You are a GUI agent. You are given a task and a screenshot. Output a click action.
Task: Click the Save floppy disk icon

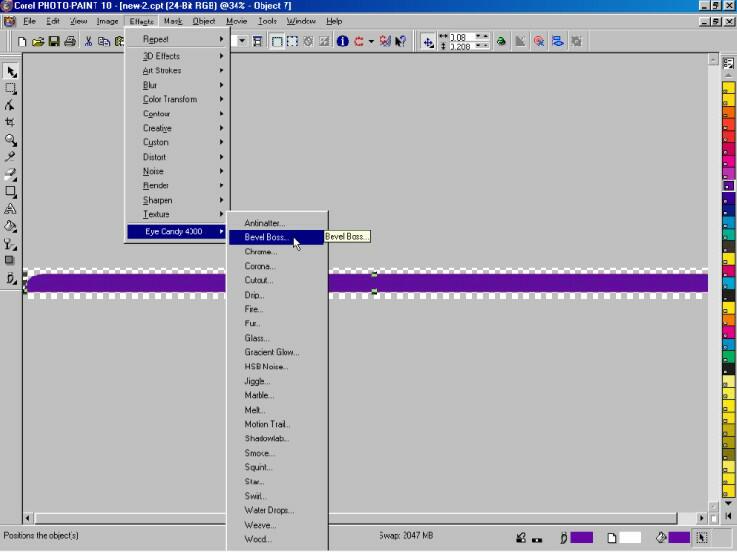(54, 42)
